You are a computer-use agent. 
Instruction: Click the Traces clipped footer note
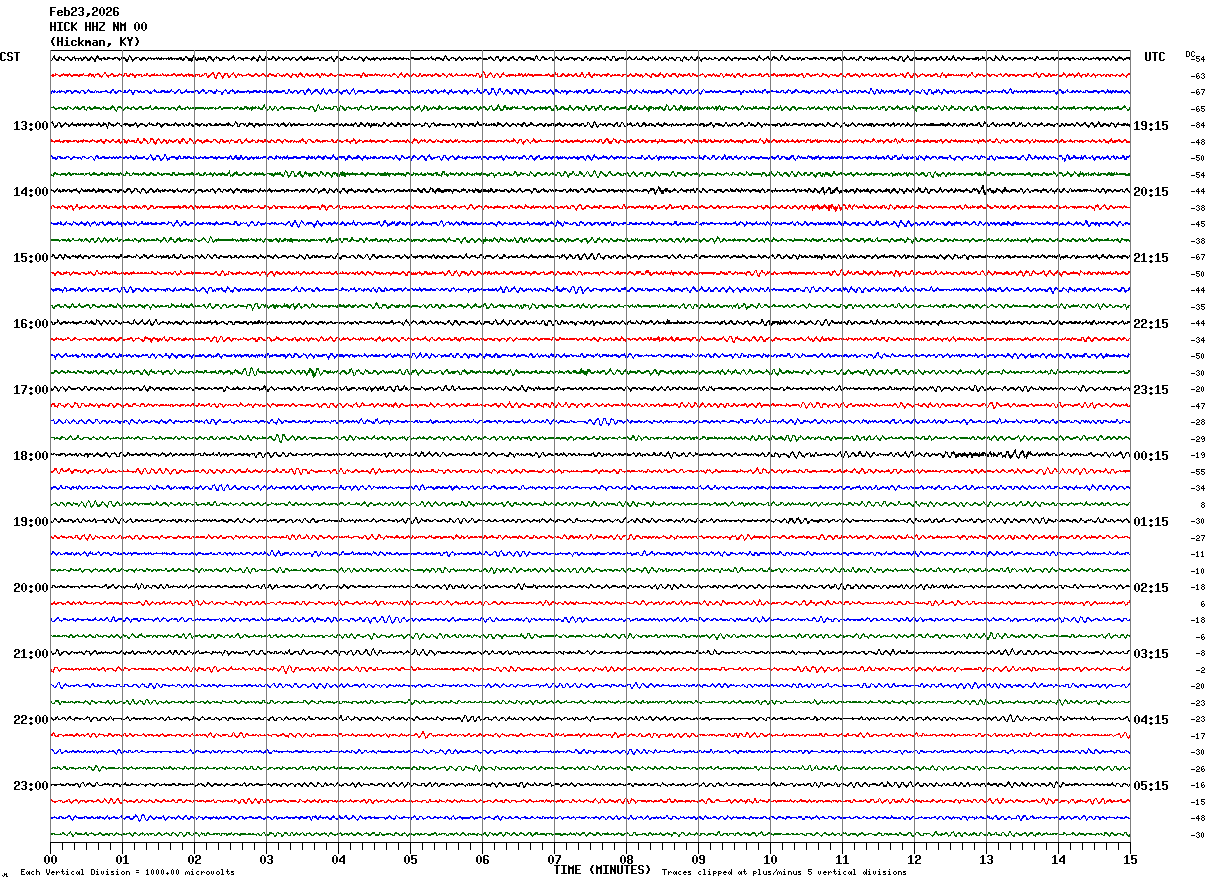pos(784,873)
